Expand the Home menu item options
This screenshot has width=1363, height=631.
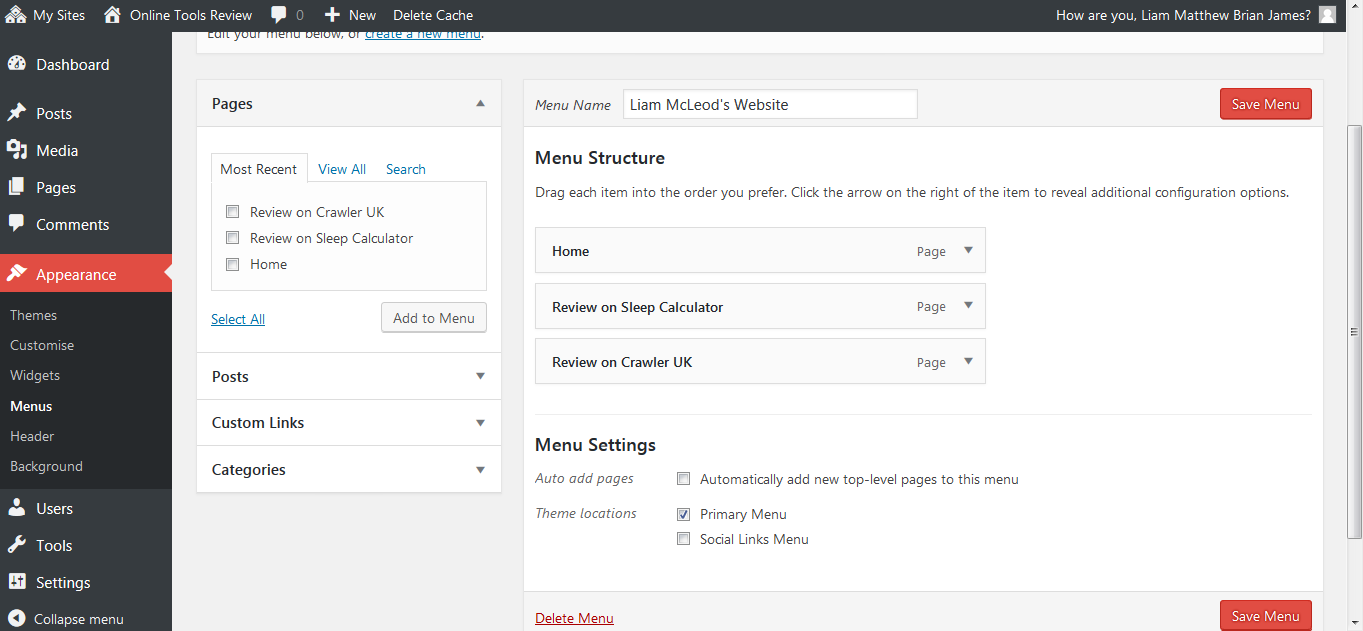coord(968,251)
